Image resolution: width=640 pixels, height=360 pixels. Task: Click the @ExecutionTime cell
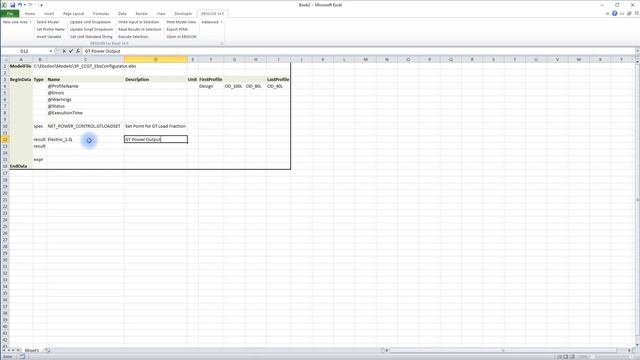tap(85, 113)
